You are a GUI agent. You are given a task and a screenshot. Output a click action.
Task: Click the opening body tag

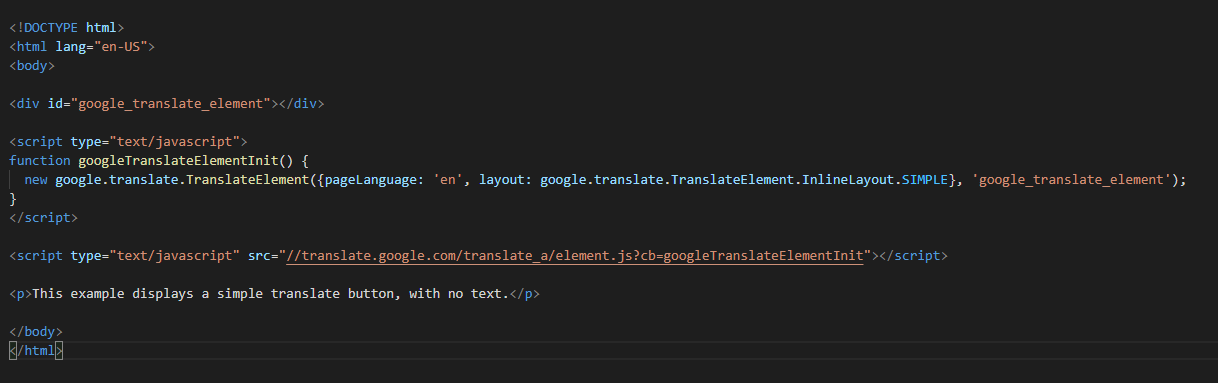(32, 66)
